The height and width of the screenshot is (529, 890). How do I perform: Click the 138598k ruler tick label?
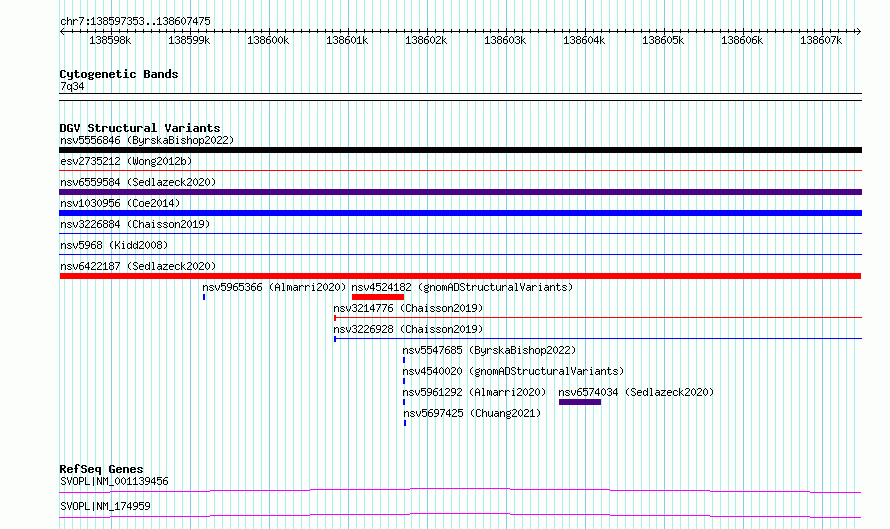coord(110,40)
